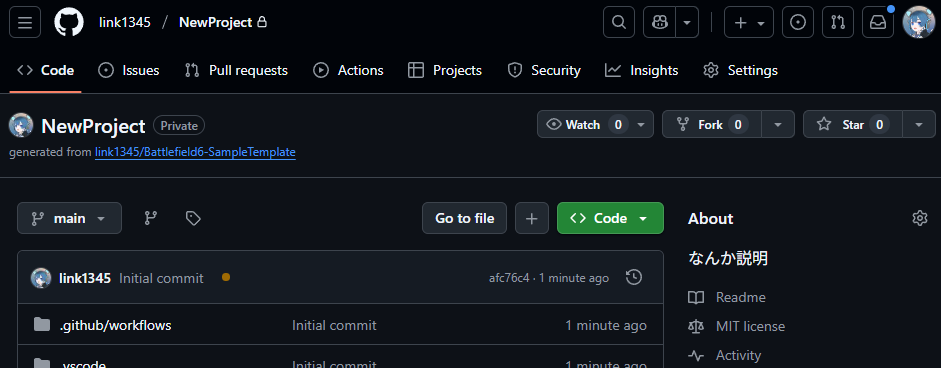Open the Copilot chat icon

click(x=660, y=22)
